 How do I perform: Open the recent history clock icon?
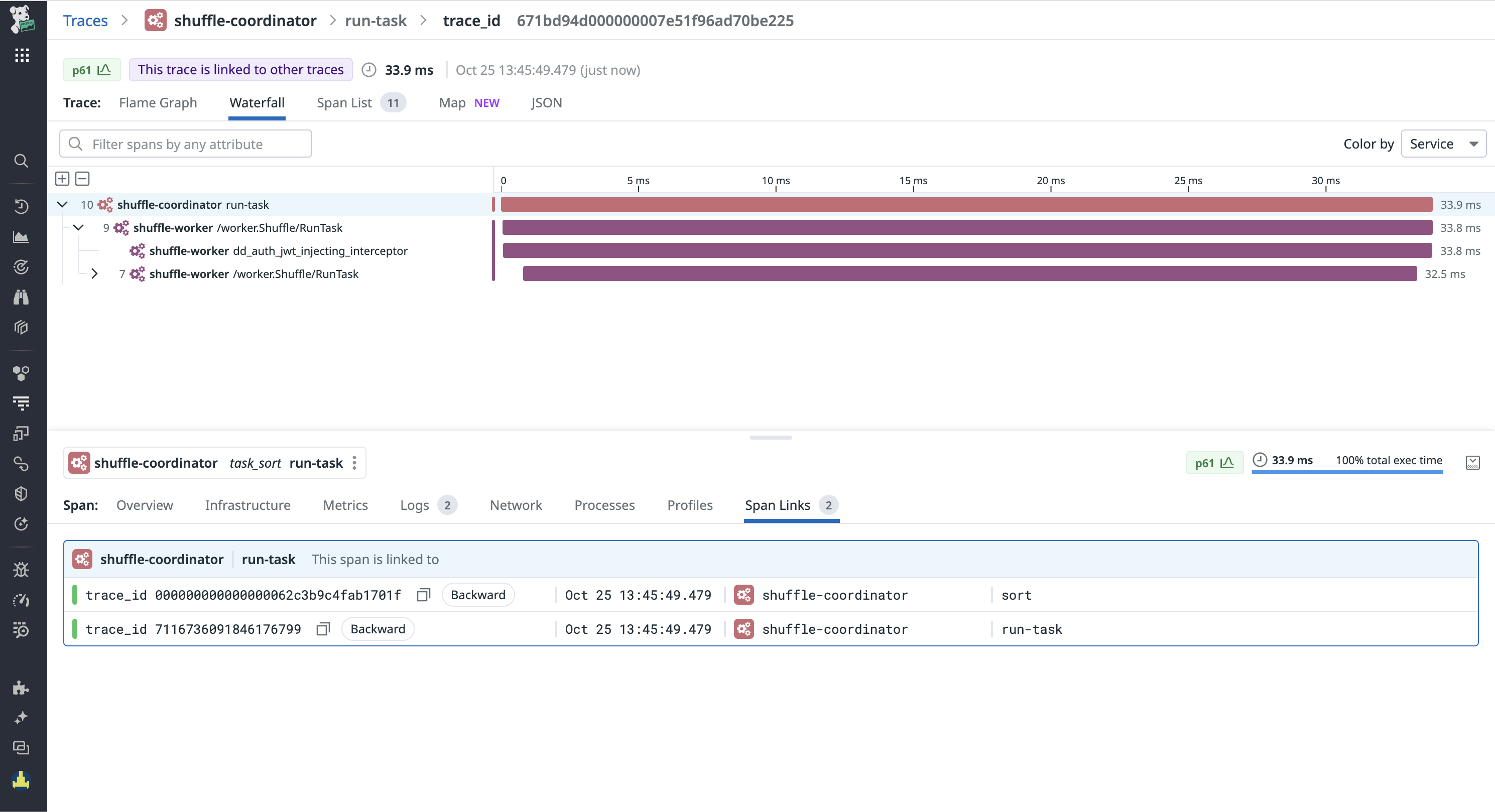coord(22,206)
